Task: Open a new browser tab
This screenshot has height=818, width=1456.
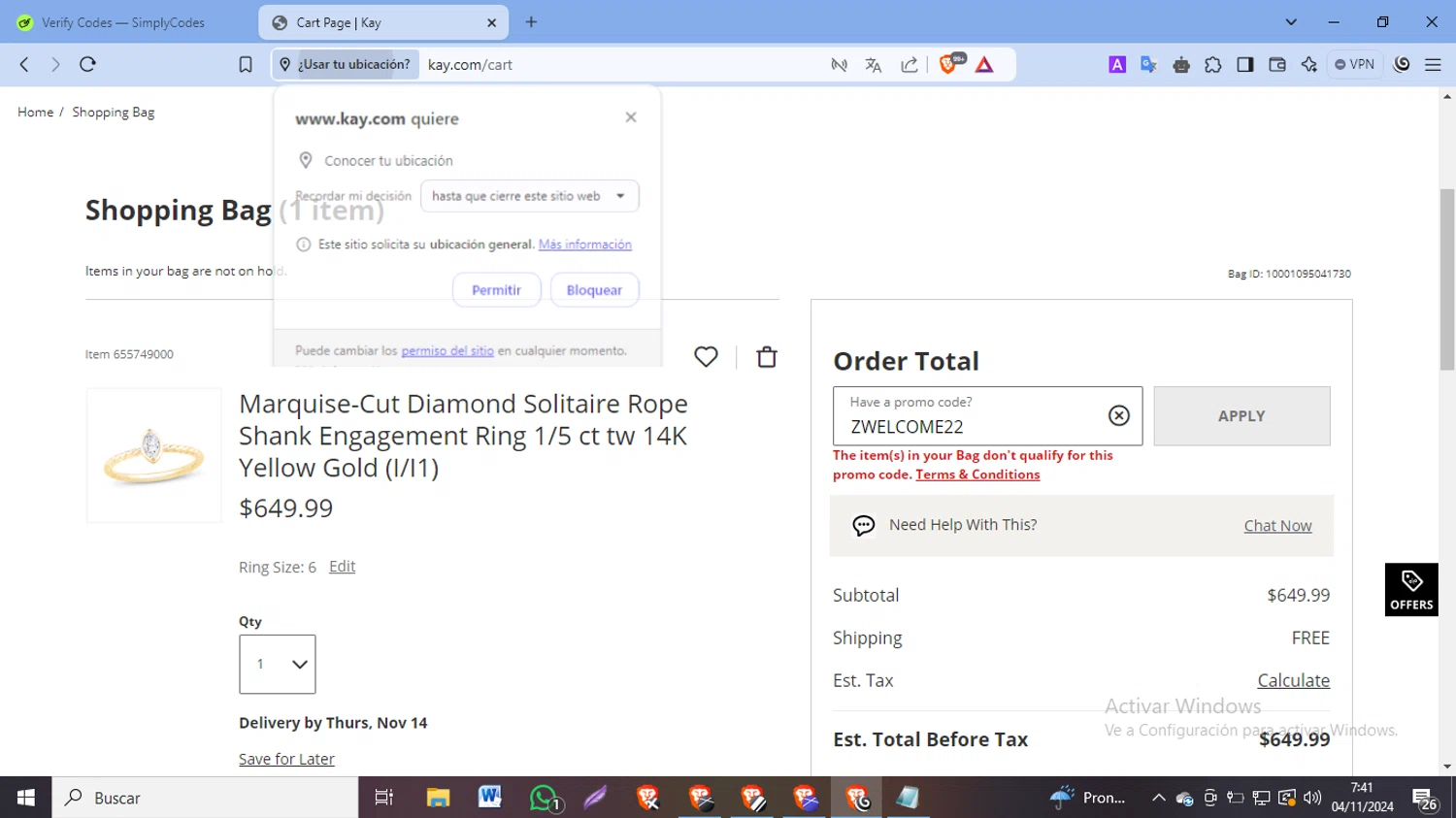Action: [x=531, y=22]
